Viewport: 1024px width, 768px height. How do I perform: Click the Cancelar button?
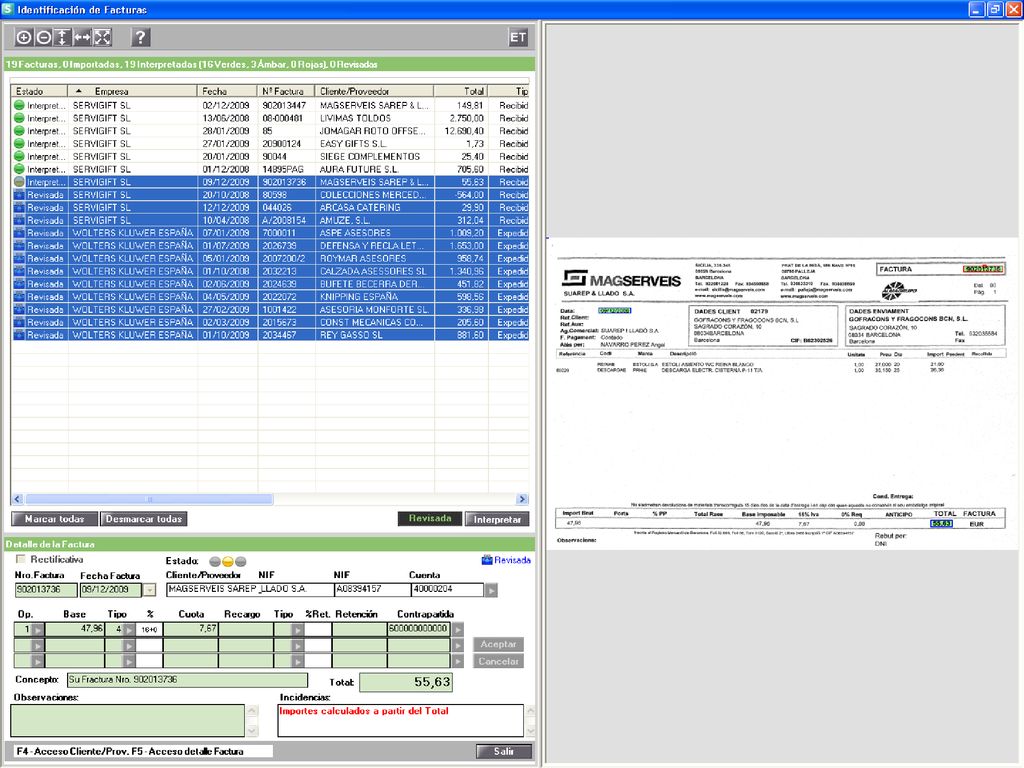[x=498, y=662]
